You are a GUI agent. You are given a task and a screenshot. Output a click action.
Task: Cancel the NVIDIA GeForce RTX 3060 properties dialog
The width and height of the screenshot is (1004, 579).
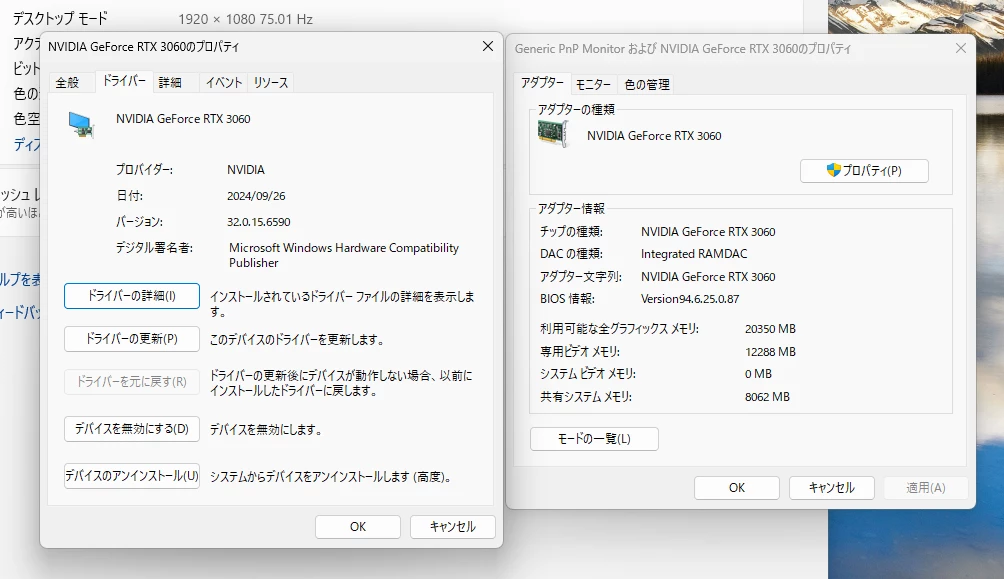pyautogui.click(x=453, y=526)
